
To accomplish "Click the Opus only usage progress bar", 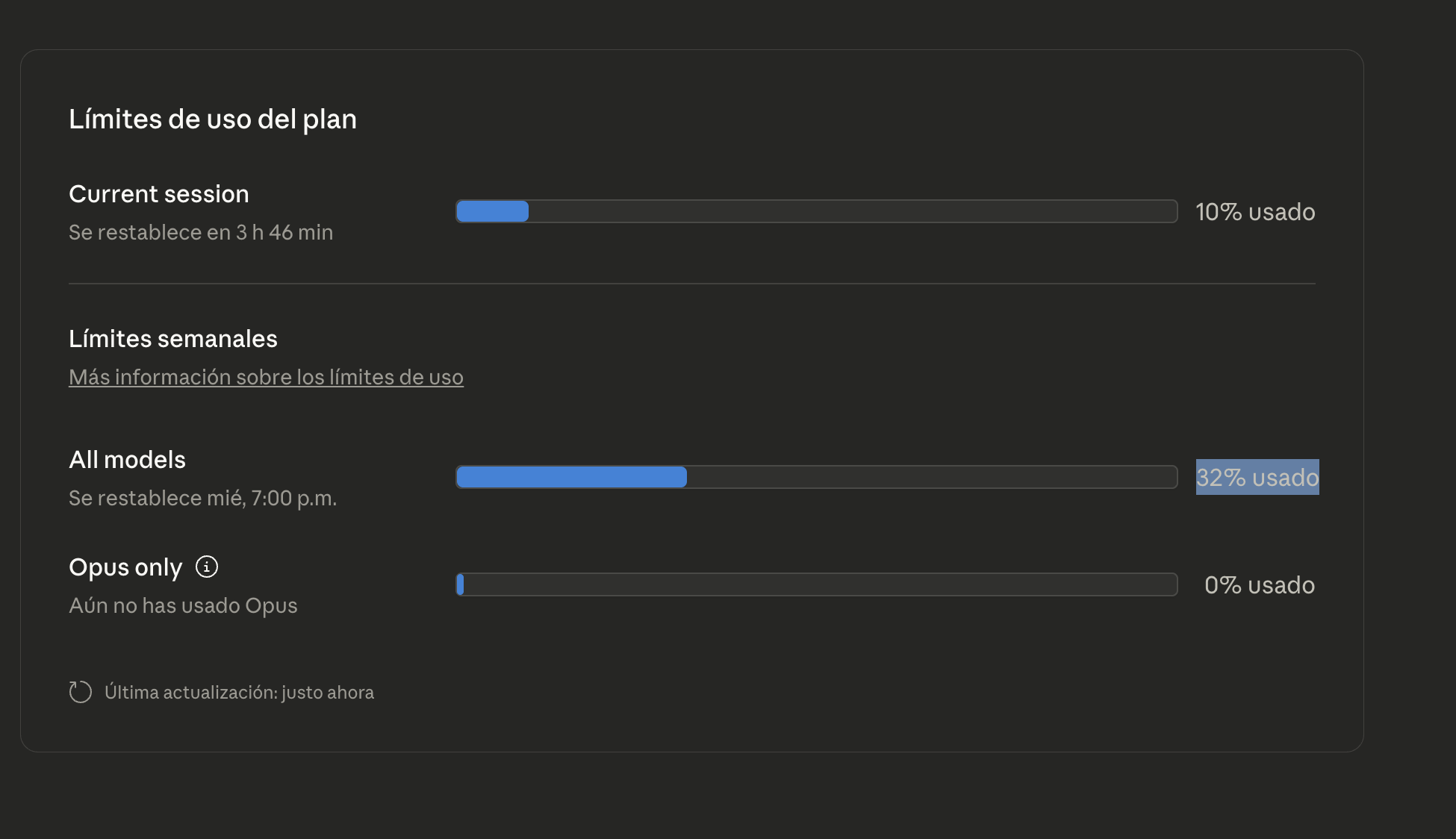I will point(816,584).
